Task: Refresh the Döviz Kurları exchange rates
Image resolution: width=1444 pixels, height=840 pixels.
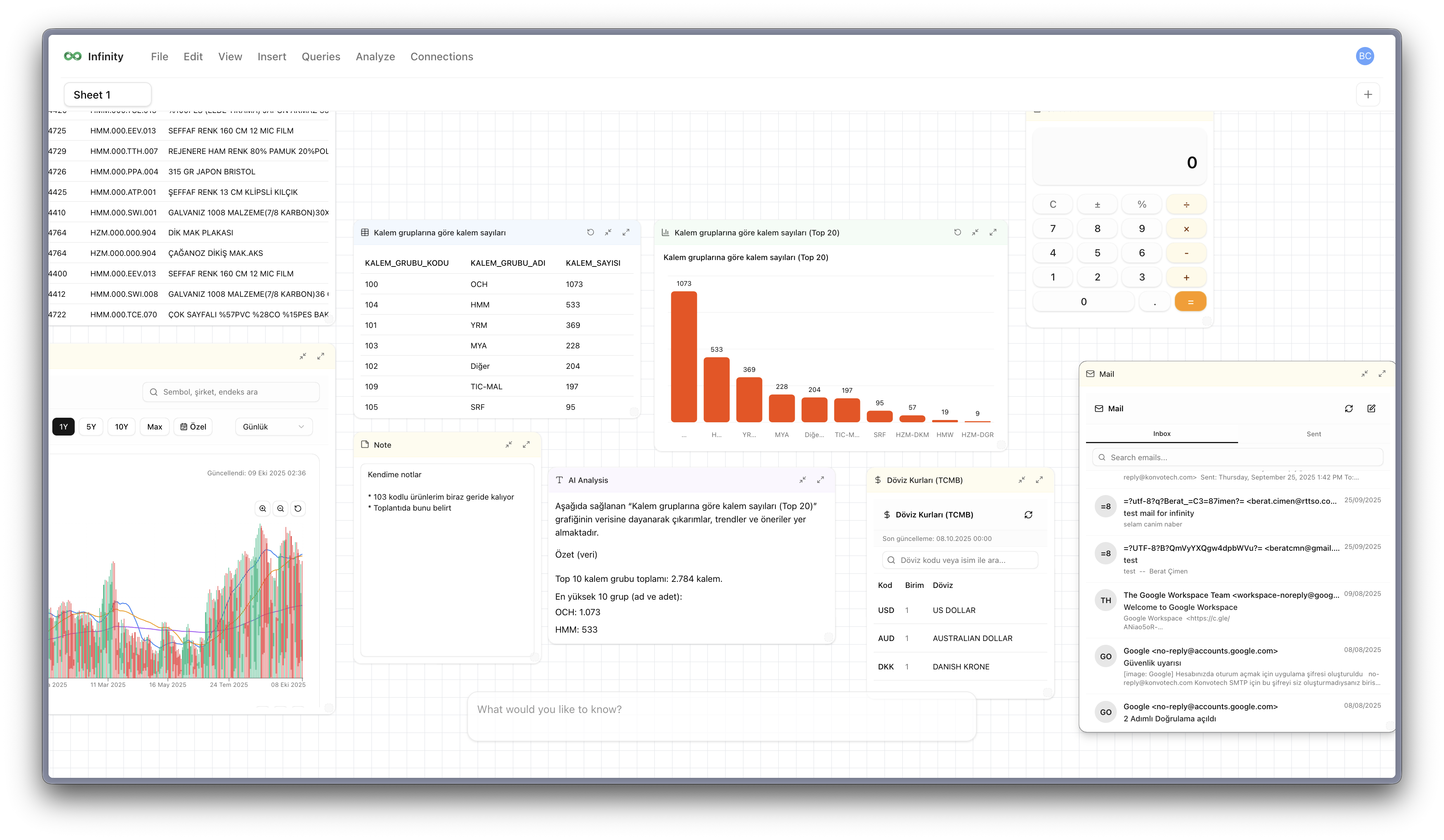Action: (1028, 514)
